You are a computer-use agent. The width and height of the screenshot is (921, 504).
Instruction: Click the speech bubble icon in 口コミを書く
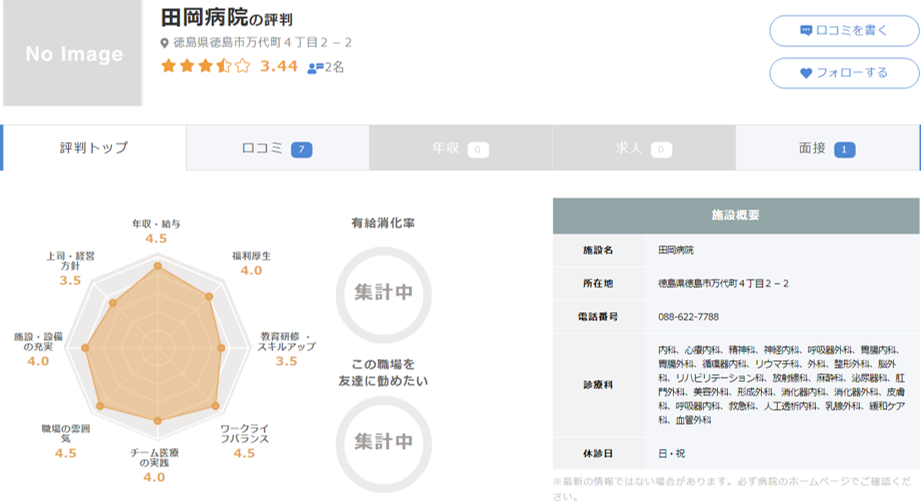click(x=806, y=31)
